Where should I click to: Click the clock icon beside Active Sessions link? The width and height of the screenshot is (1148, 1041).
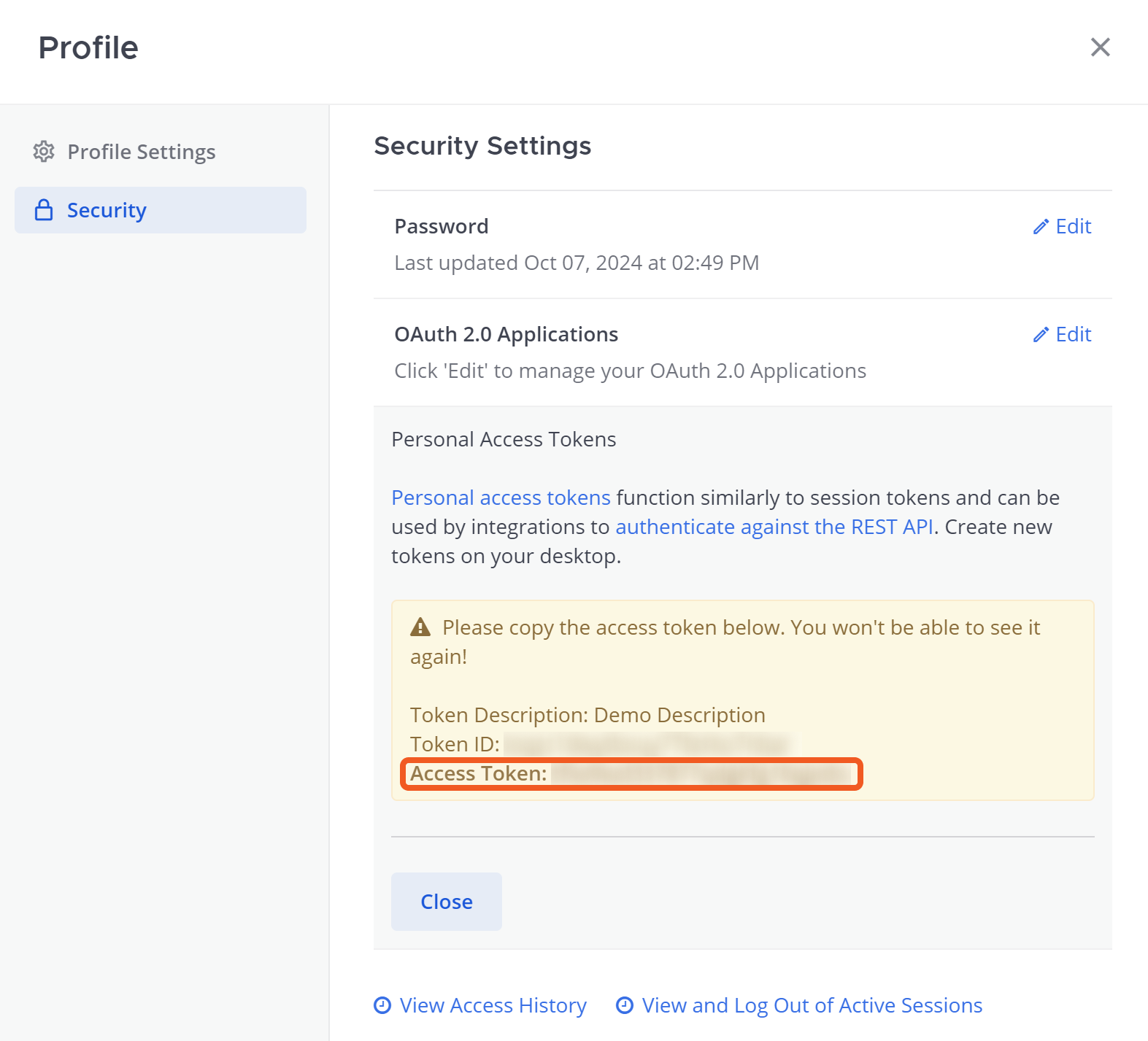tap(625, 1005)
